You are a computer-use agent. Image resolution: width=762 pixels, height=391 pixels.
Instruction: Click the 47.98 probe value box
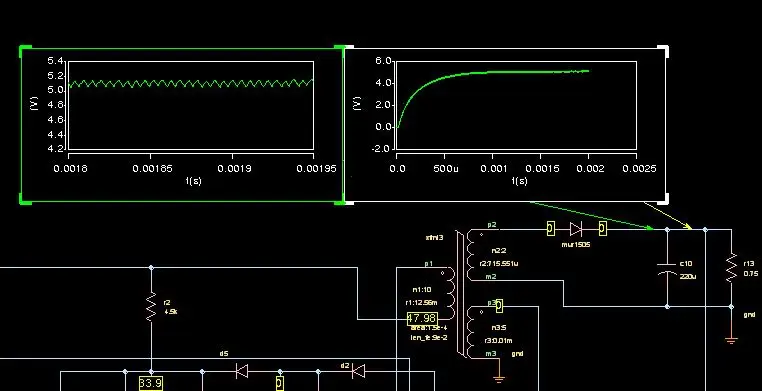[422, 319]
